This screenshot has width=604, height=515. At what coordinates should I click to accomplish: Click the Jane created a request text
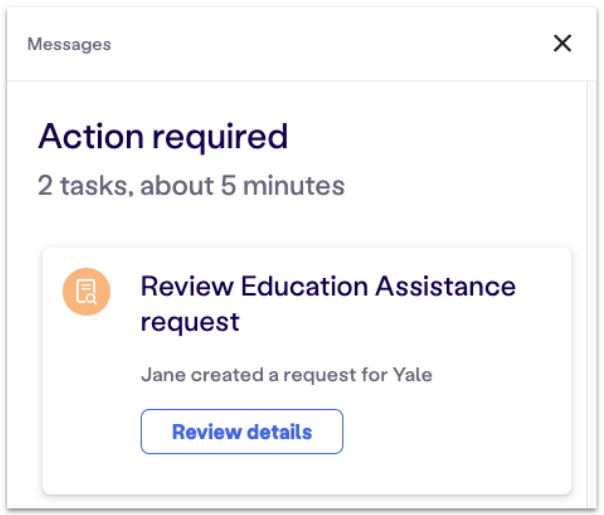[x=286, y=375]
